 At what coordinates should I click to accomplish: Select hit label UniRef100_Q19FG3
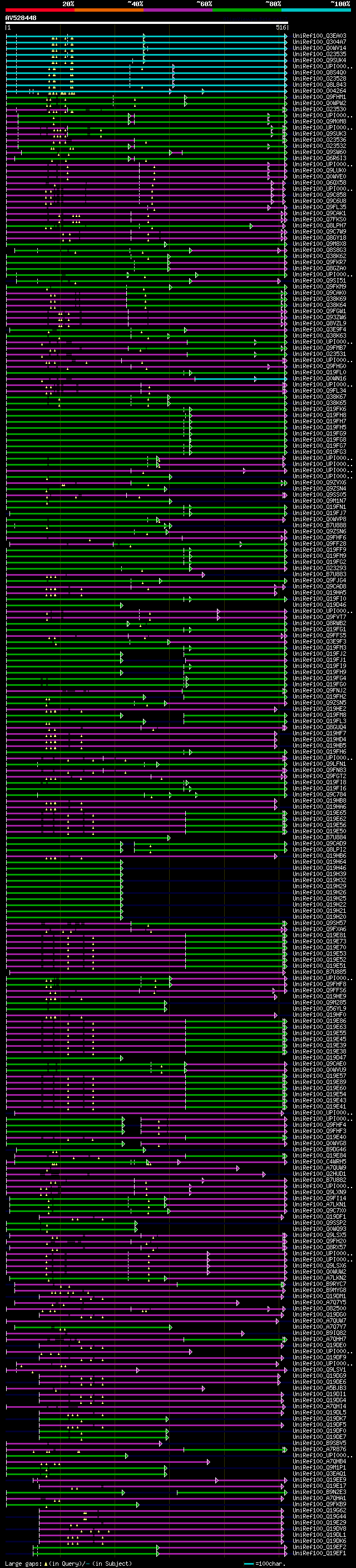pyautogui.click(x=319, y=452)
